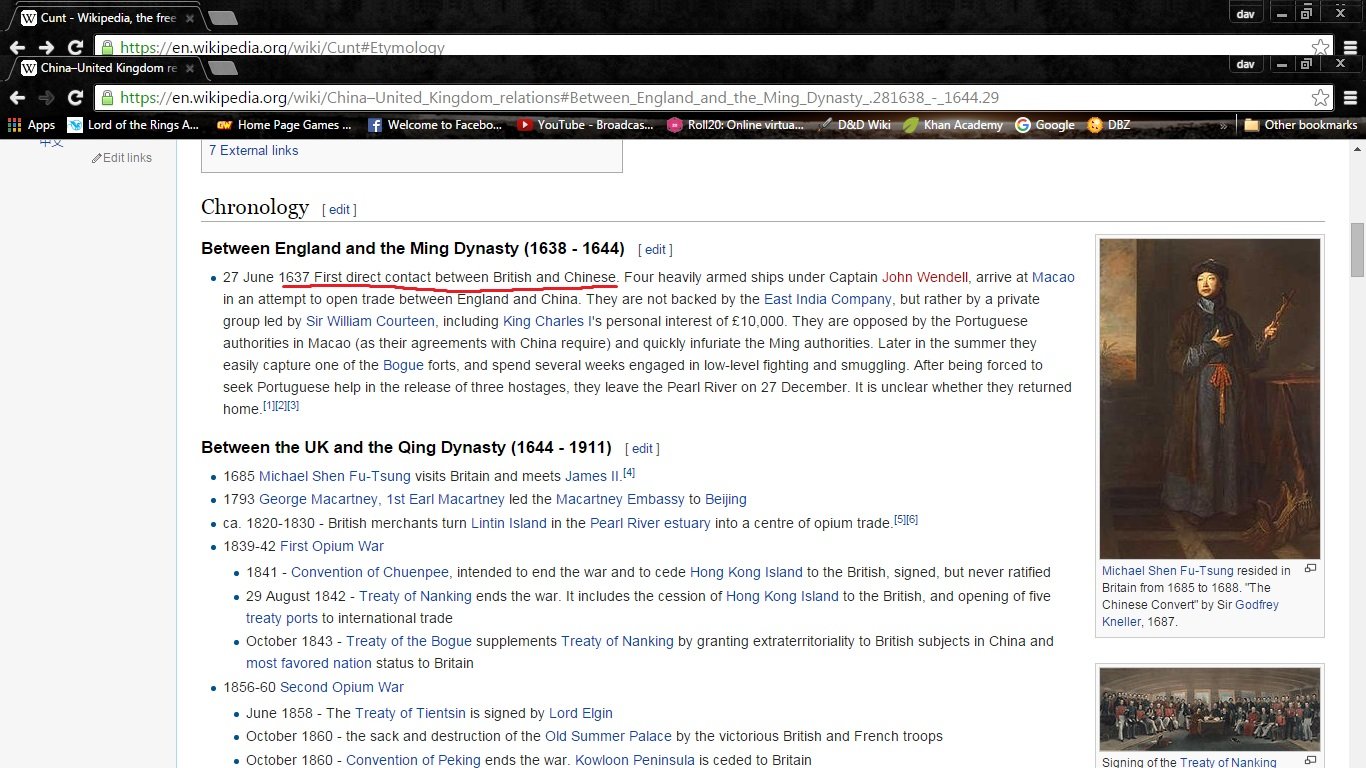Edit the Chronology section

point(339,209)
